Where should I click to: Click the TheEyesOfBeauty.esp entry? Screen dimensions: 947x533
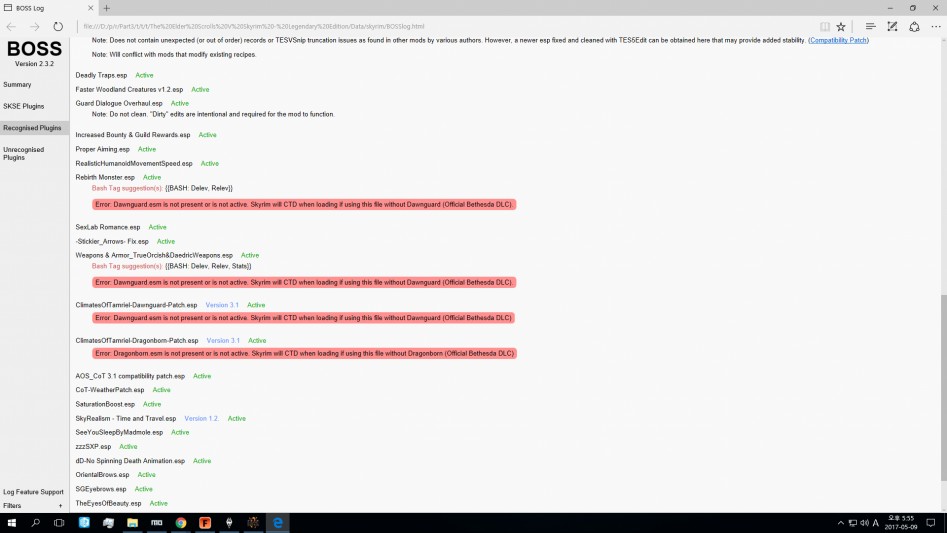(x=108, y=503)
